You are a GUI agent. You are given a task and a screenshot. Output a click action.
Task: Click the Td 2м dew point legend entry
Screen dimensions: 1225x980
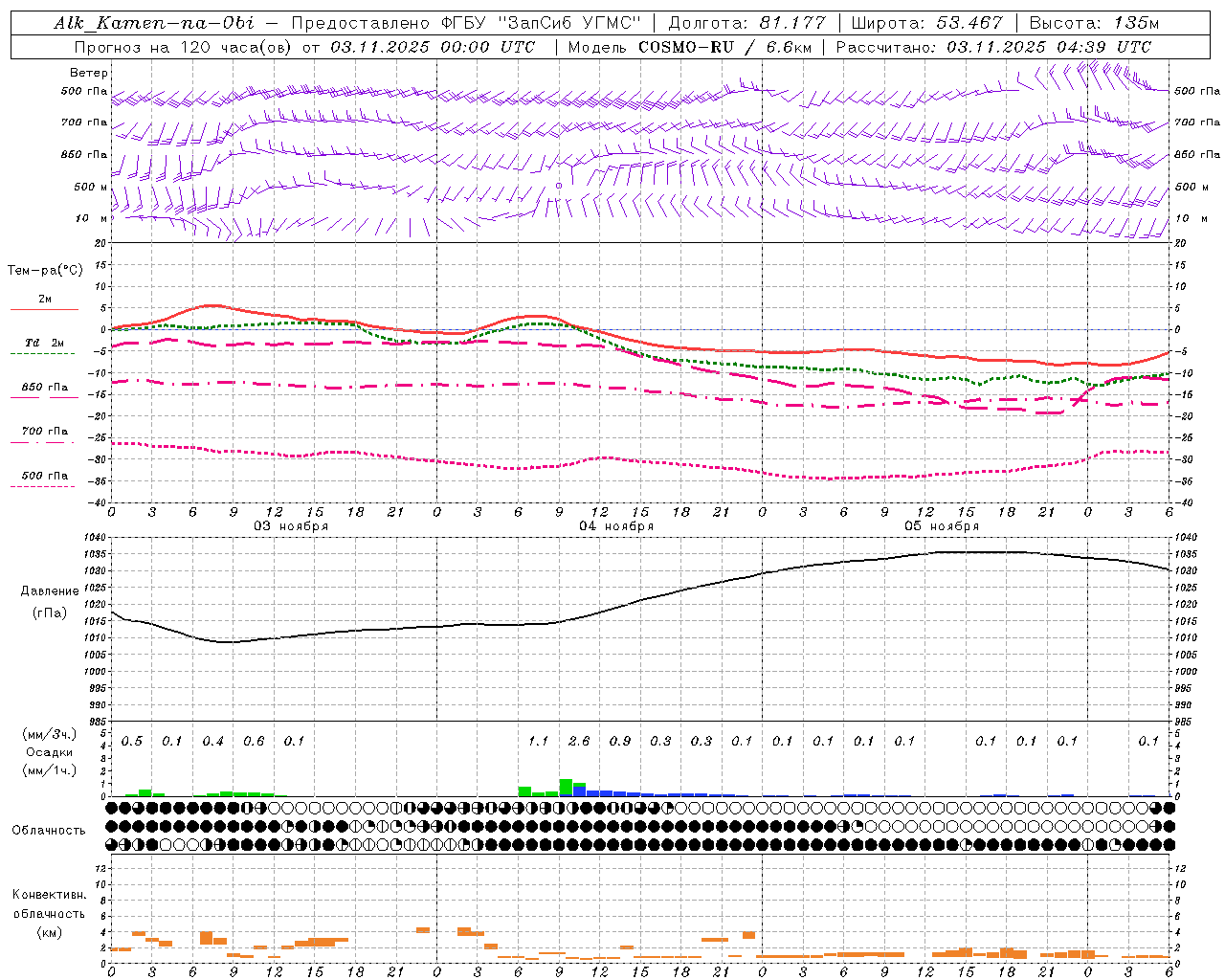coord(45,343)
